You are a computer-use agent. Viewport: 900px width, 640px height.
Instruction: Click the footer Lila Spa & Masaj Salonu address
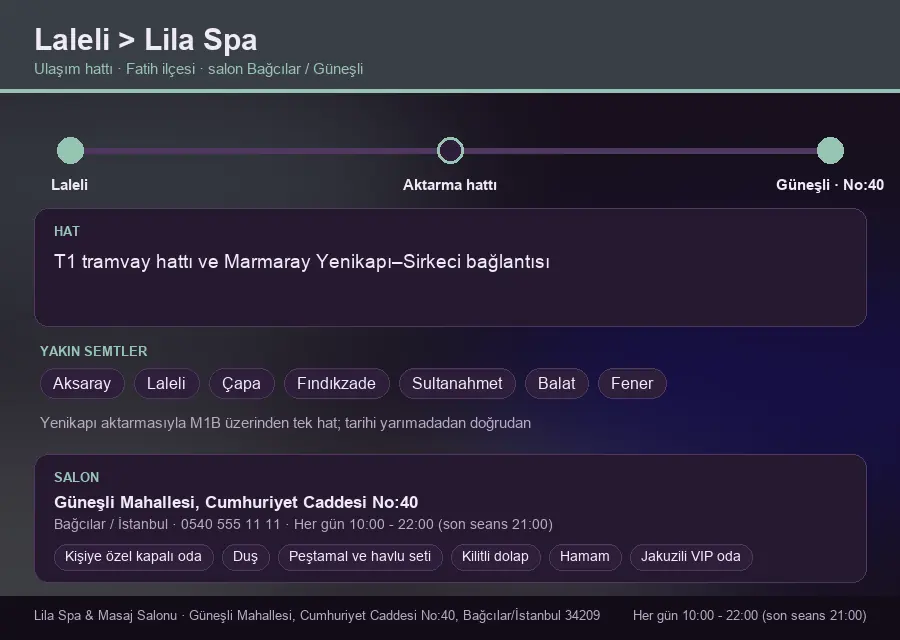click(317, 615)
